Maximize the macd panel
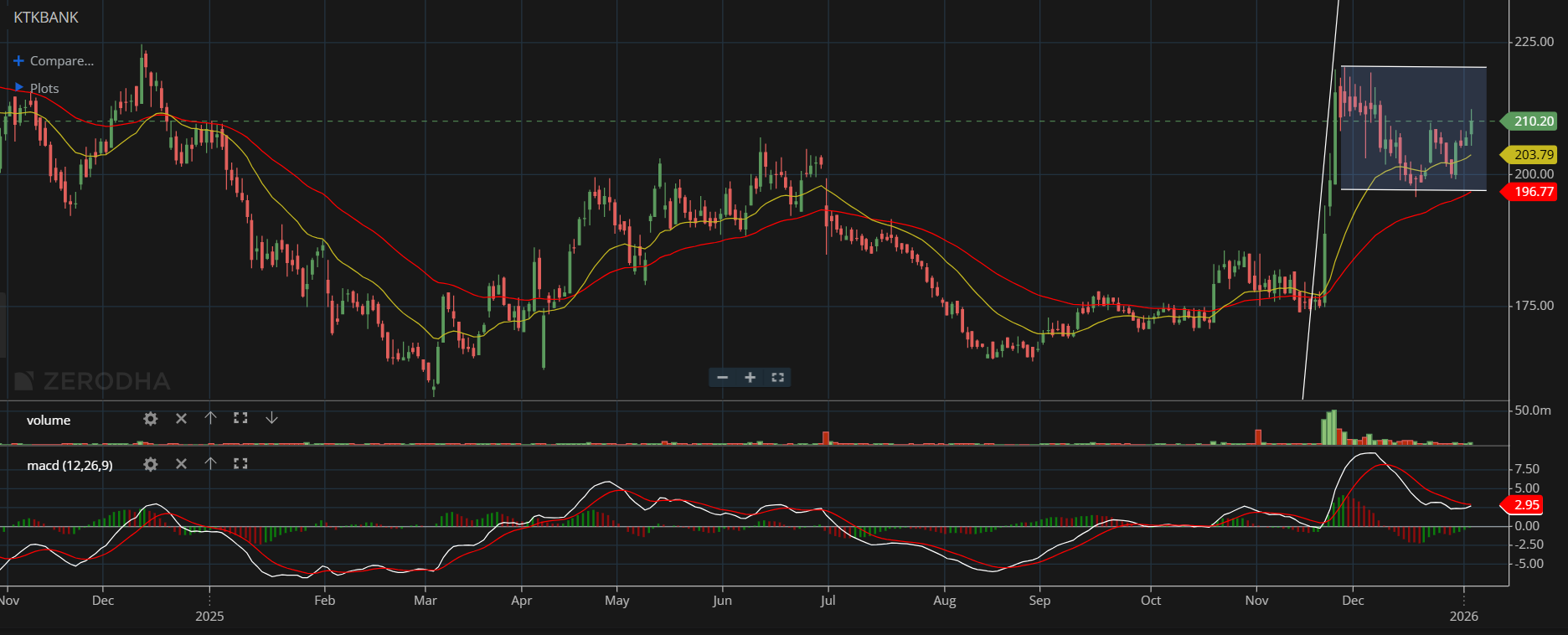This screenshot has height=635, width=1568. 240,463
